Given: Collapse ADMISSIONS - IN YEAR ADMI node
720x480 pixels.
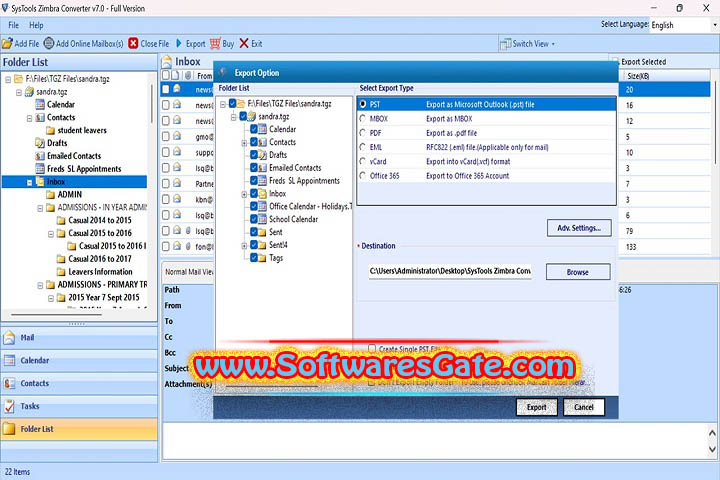Looking at the screenshot, I should click(x=40, y=208).
